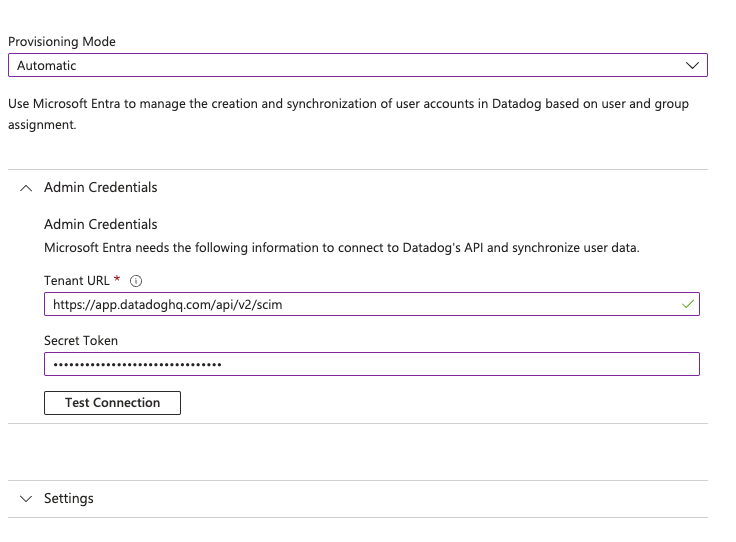
Task: Click the 'Use Microsoft Entra to manage' description
Action: click(x=348, y=114)
